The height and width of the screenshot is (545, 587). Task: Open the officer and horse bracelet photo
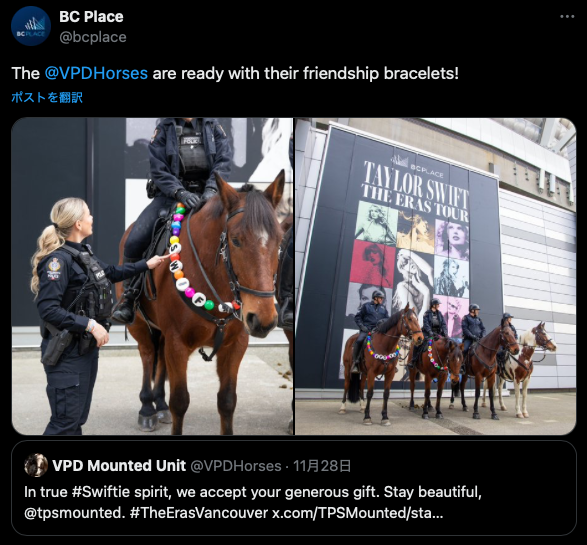pos(152,276)
